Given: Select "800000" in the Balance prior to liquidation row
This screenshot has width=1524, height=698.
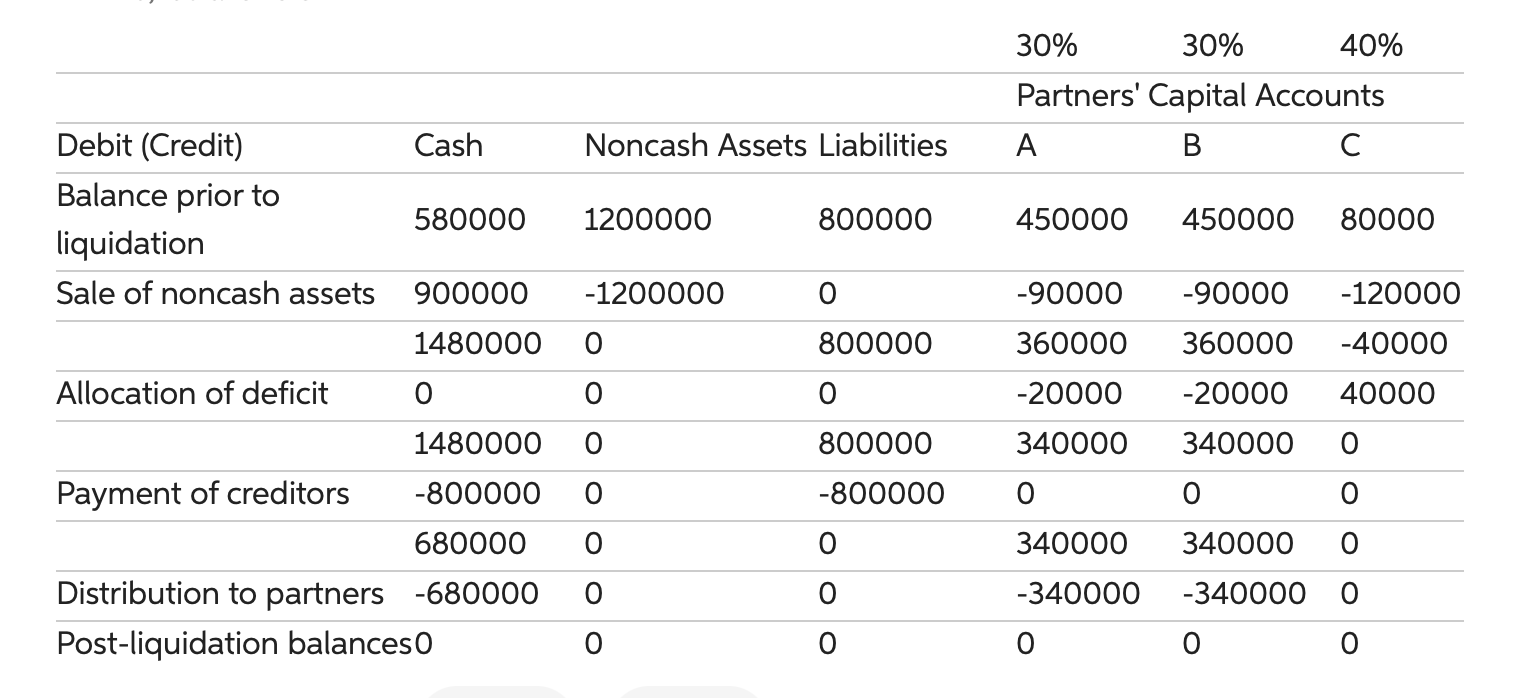Looking at the screenshot, I should (875, 219).
